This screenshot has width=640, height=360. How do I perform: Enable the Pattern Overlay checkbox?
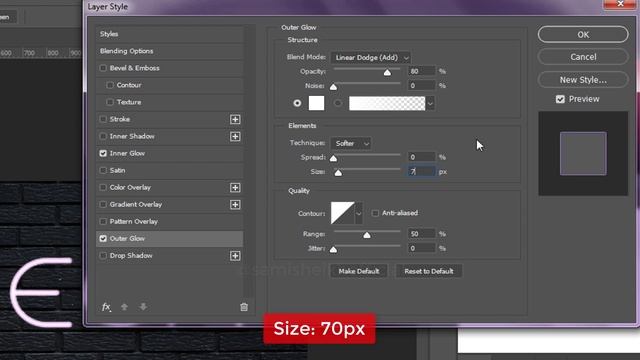tap(103, 222)
